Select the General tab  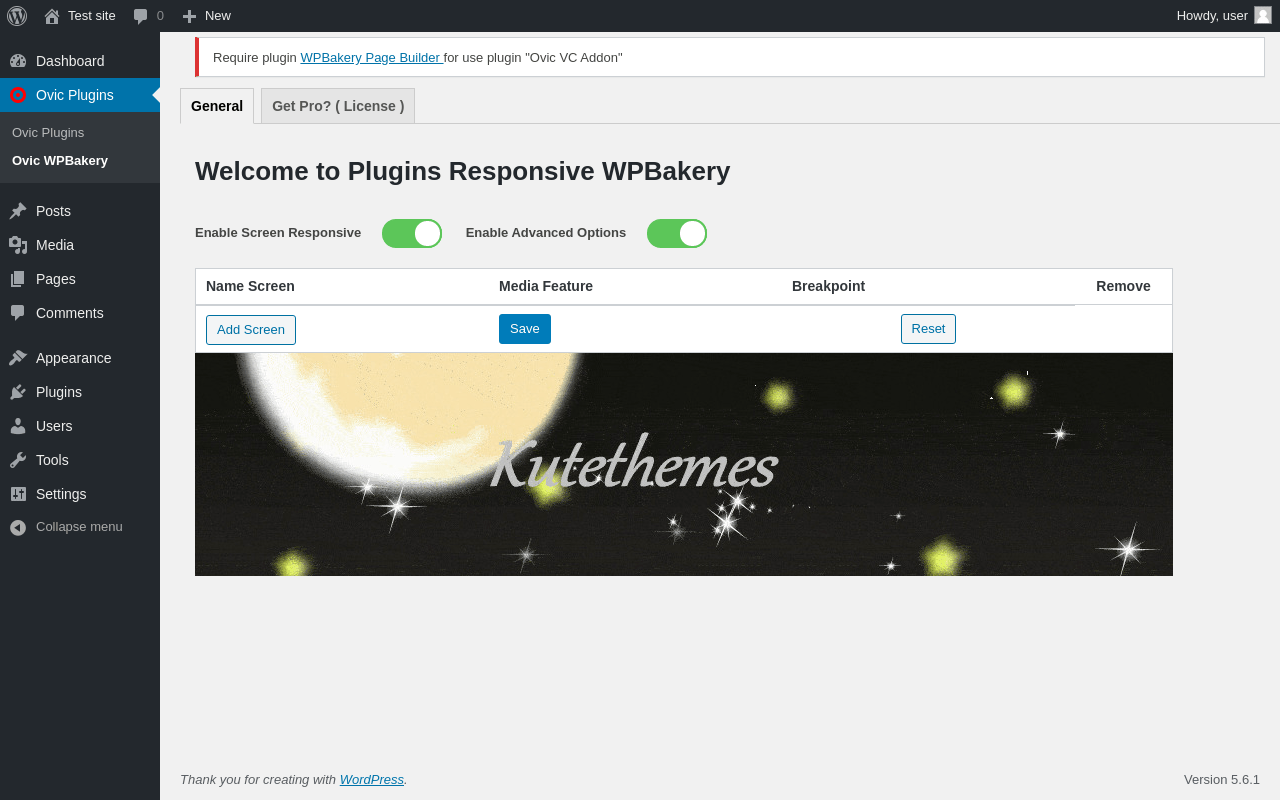click(x=217, y=106)
